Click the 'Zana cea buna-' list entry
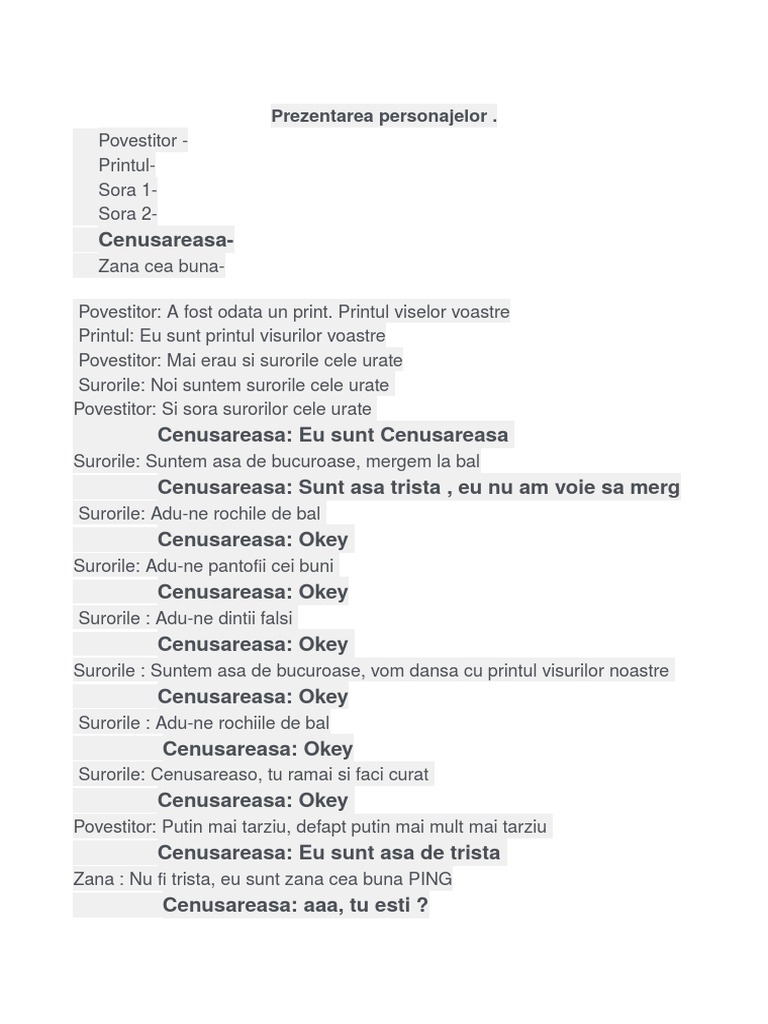The width and height of the screenshot is (768, 1024). (x=161, y=266)
